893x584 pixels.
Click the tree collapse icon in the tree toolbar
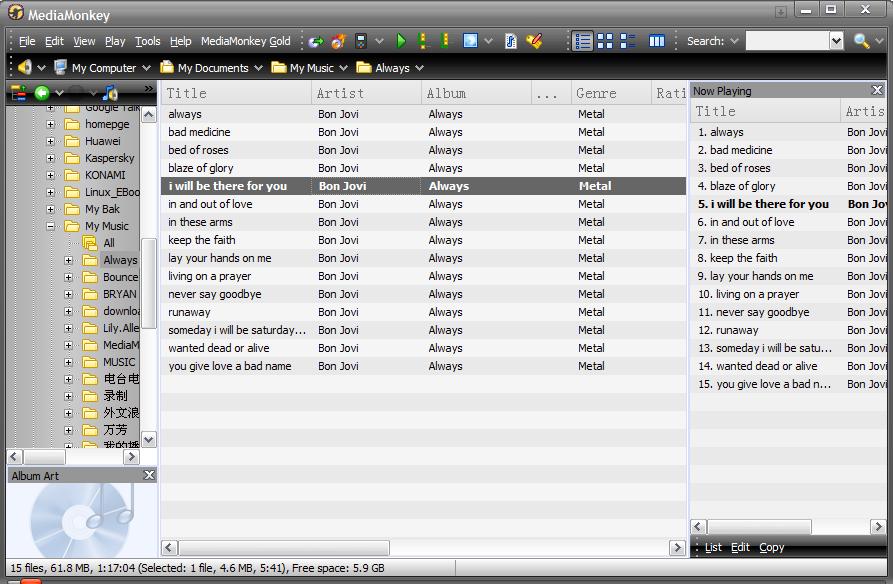click(x=19, y=92)
